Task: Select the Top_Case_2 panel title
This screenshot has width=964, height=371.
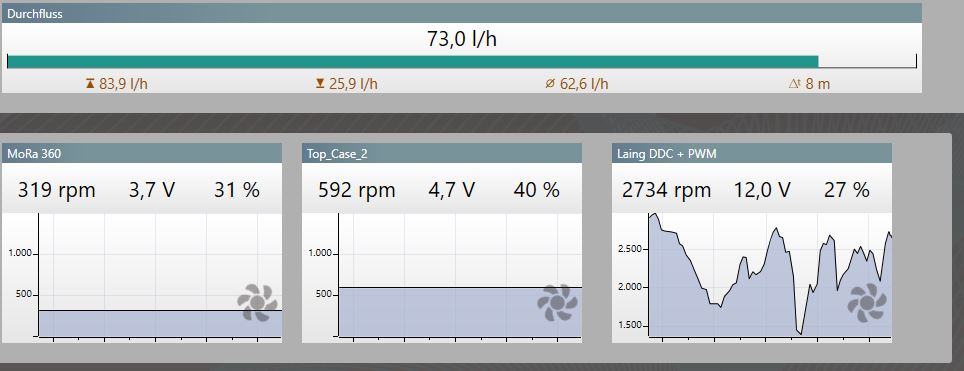Action: click(337, 154)
